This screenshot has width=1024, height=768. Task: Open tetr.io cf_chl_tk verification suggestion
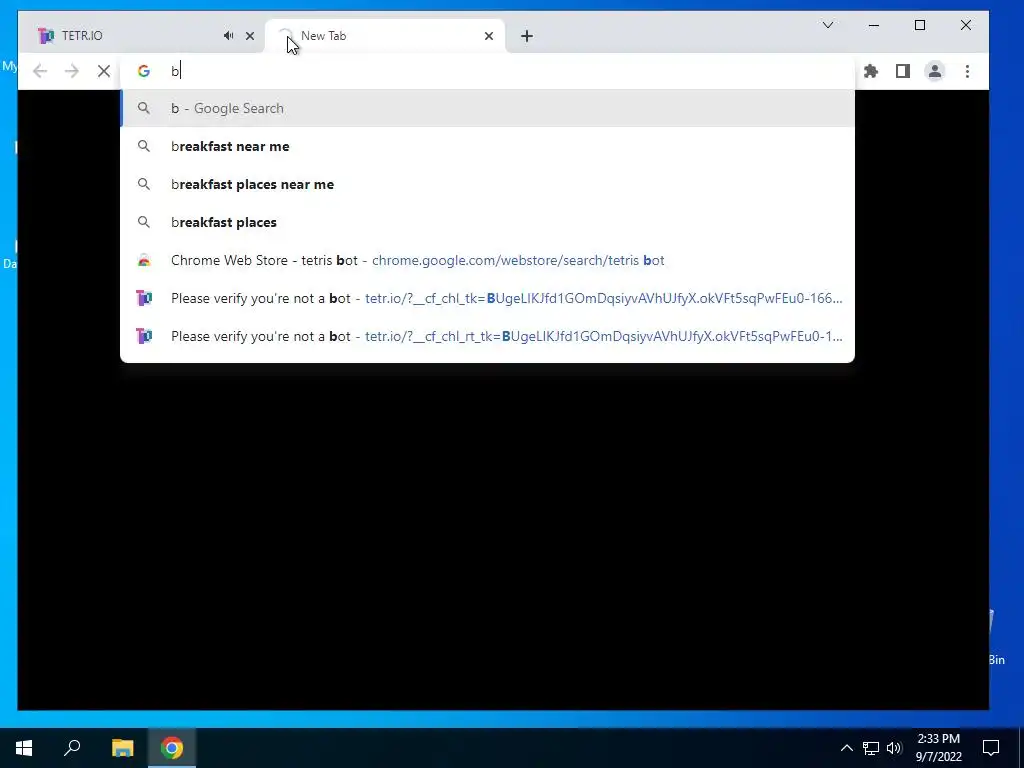[487, 298]
